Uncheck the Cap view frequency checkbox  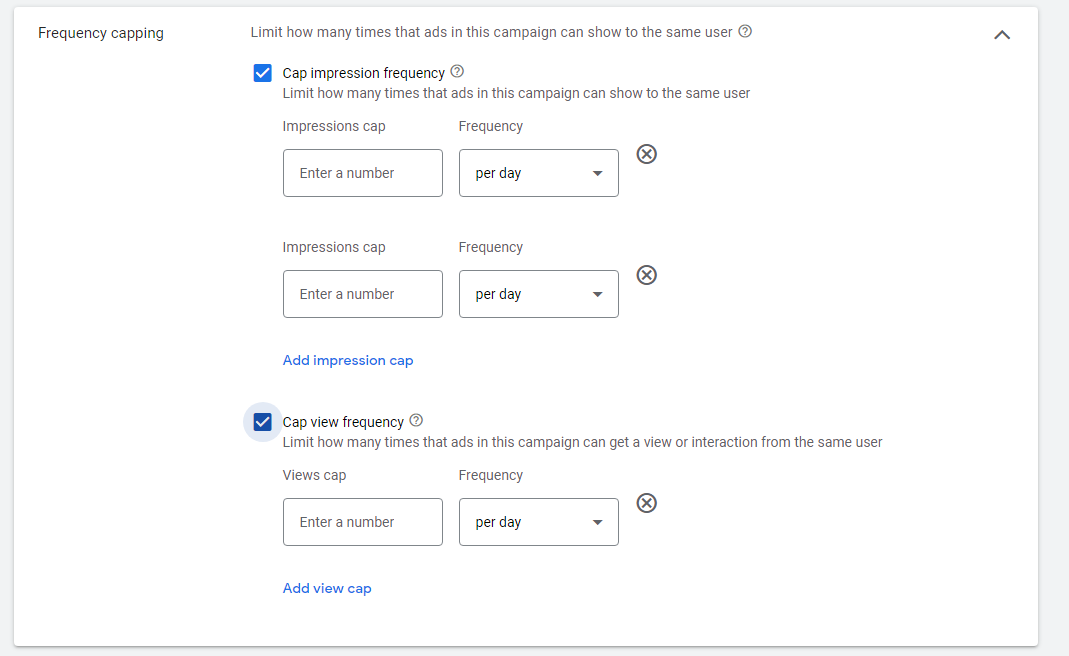[x=263, y=422]
